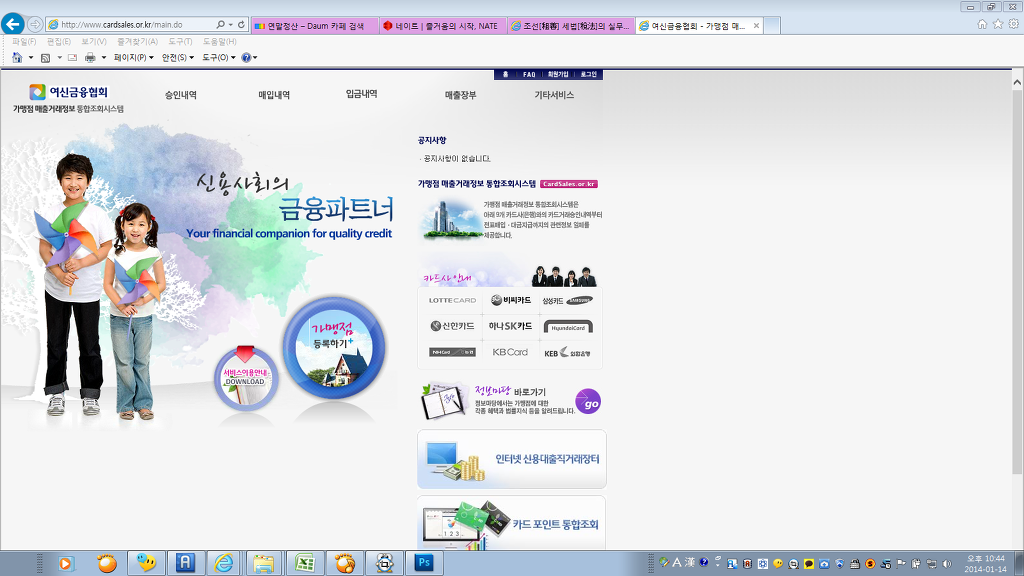1024x576 pixels.
Task: Open Excel from the taskbar
Action: [304, 563]
